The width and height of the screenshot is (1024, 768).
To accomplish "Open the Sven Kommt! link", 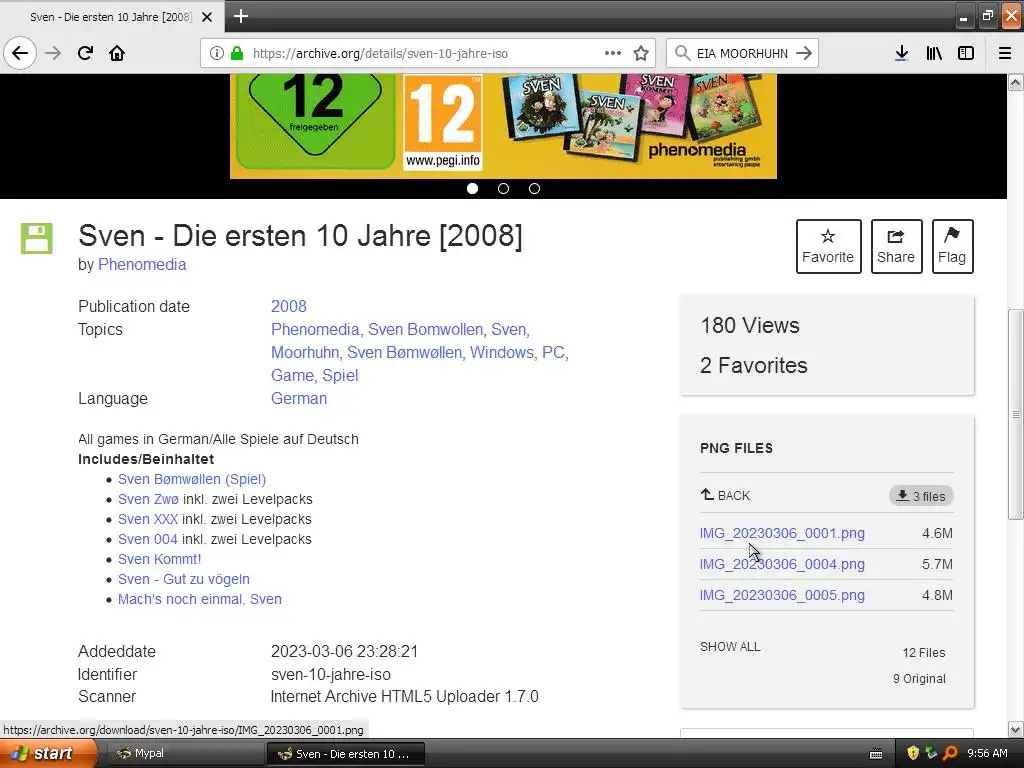I will tap(159, 559).
